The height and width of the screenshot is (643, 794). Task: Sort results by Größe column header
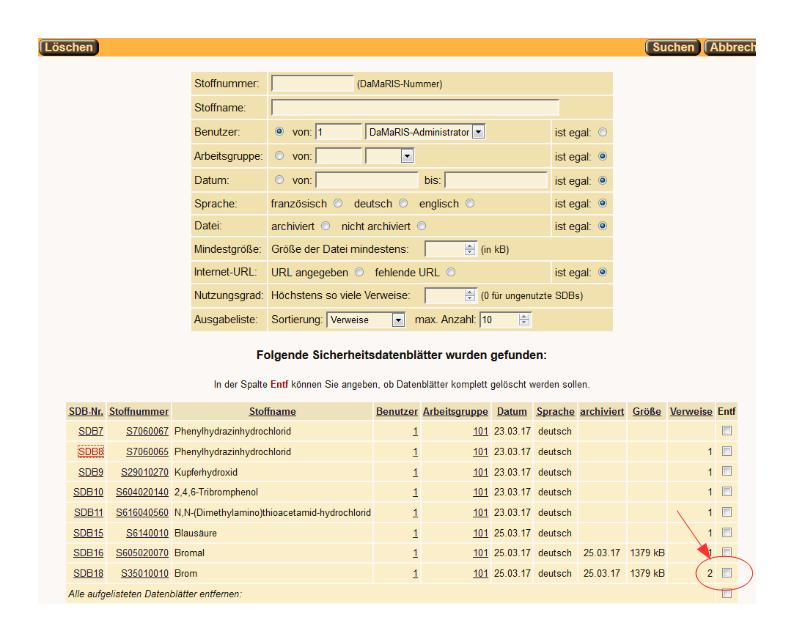[646, 412]
